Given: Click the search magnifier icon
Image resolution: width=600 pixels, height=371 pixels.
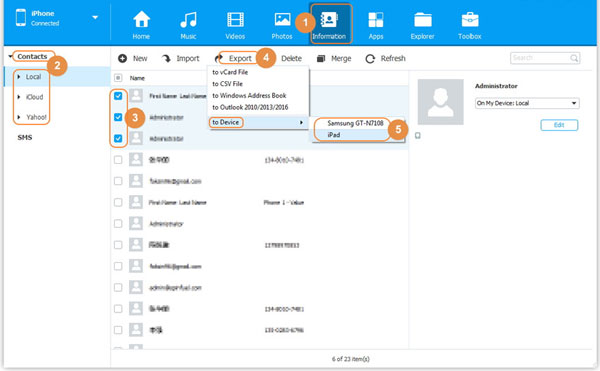Looking at the screenshot, I should [574, 58].
